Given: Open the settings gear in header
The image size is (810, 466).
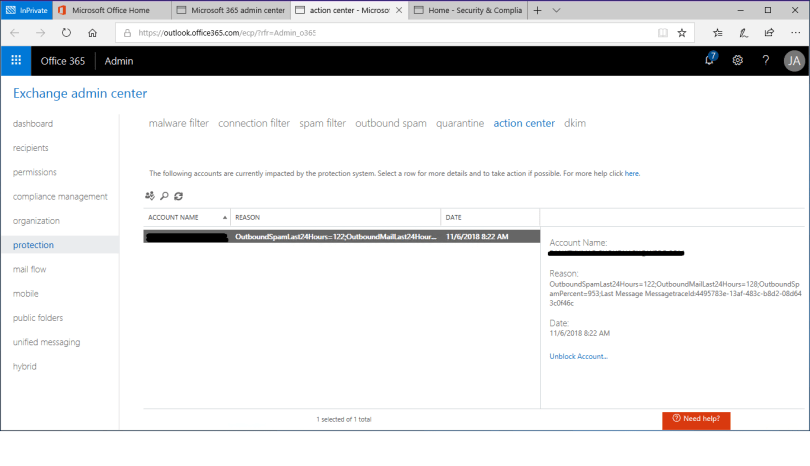Looking at the screenshot, I should pos(738,60).
